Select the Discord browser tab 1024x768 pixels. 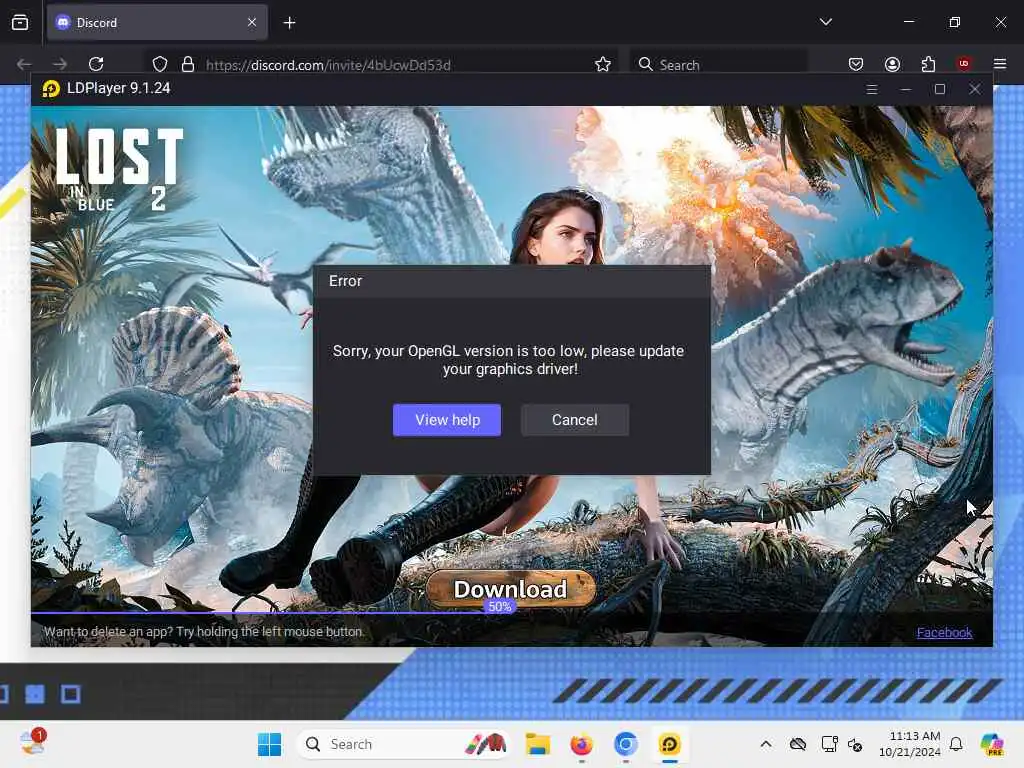click(157, 23)
